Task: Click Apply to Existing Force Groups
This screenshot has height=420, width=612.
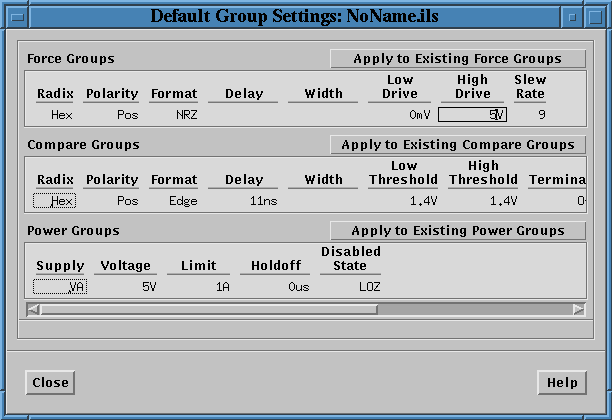Action: tap(457, 59)
